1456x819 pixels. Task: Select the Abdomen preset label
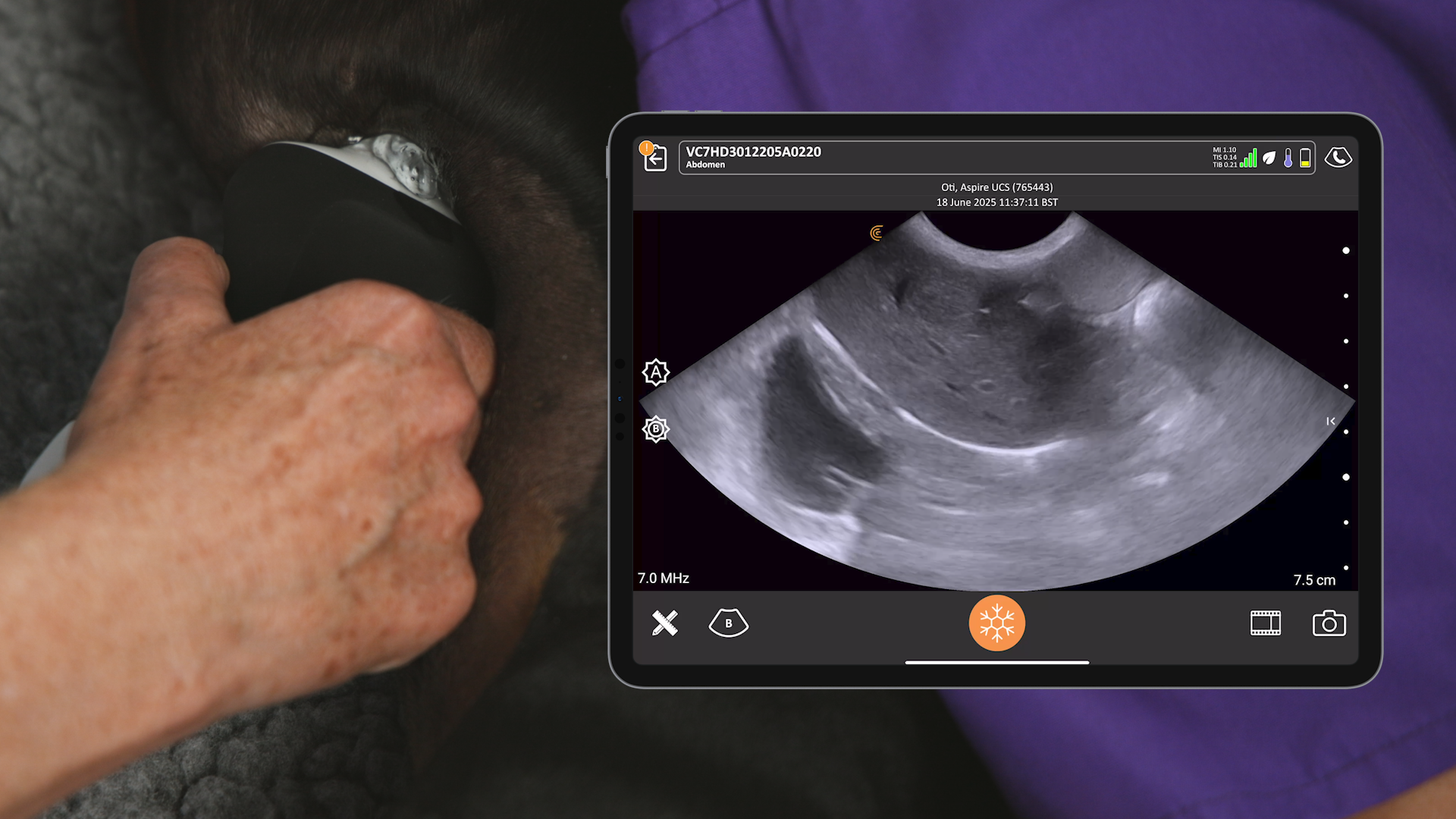point(705,165)
